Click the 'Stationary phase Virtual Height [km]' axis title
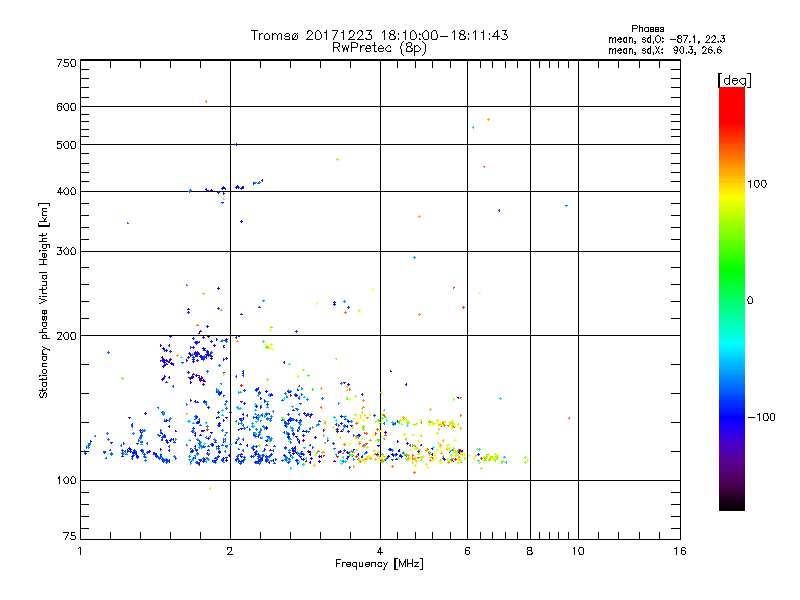The height and width of the screenshot is (600, 800). click(44, 300)
